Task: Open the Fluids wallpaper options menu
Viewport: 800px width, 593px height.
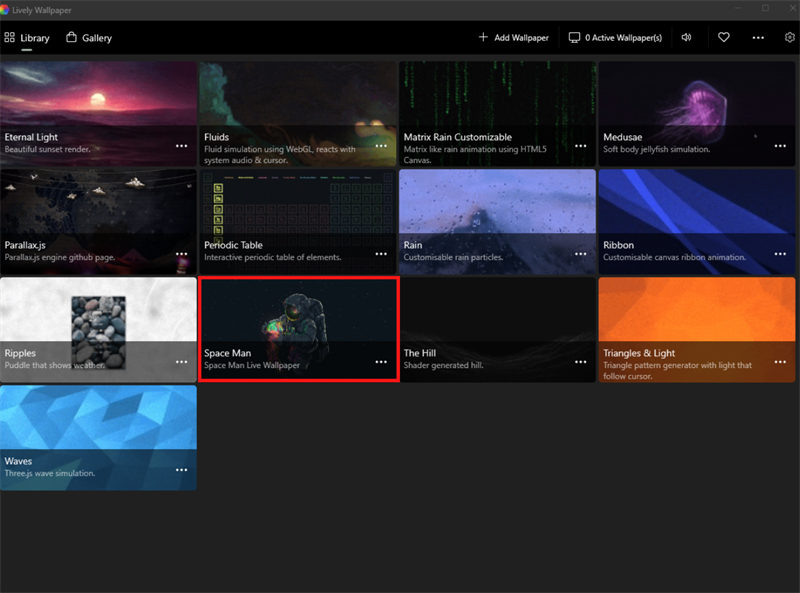Action: point(381,146)
